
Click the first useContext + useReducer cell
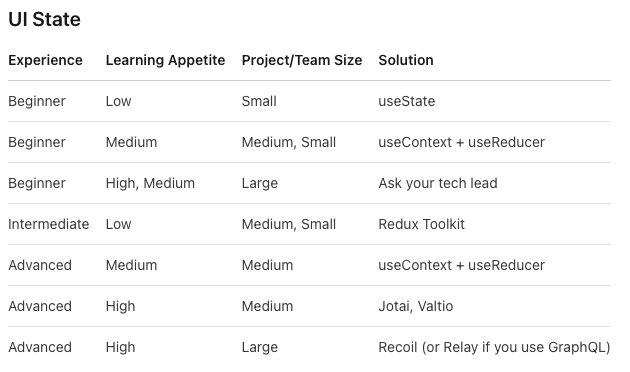461,142
